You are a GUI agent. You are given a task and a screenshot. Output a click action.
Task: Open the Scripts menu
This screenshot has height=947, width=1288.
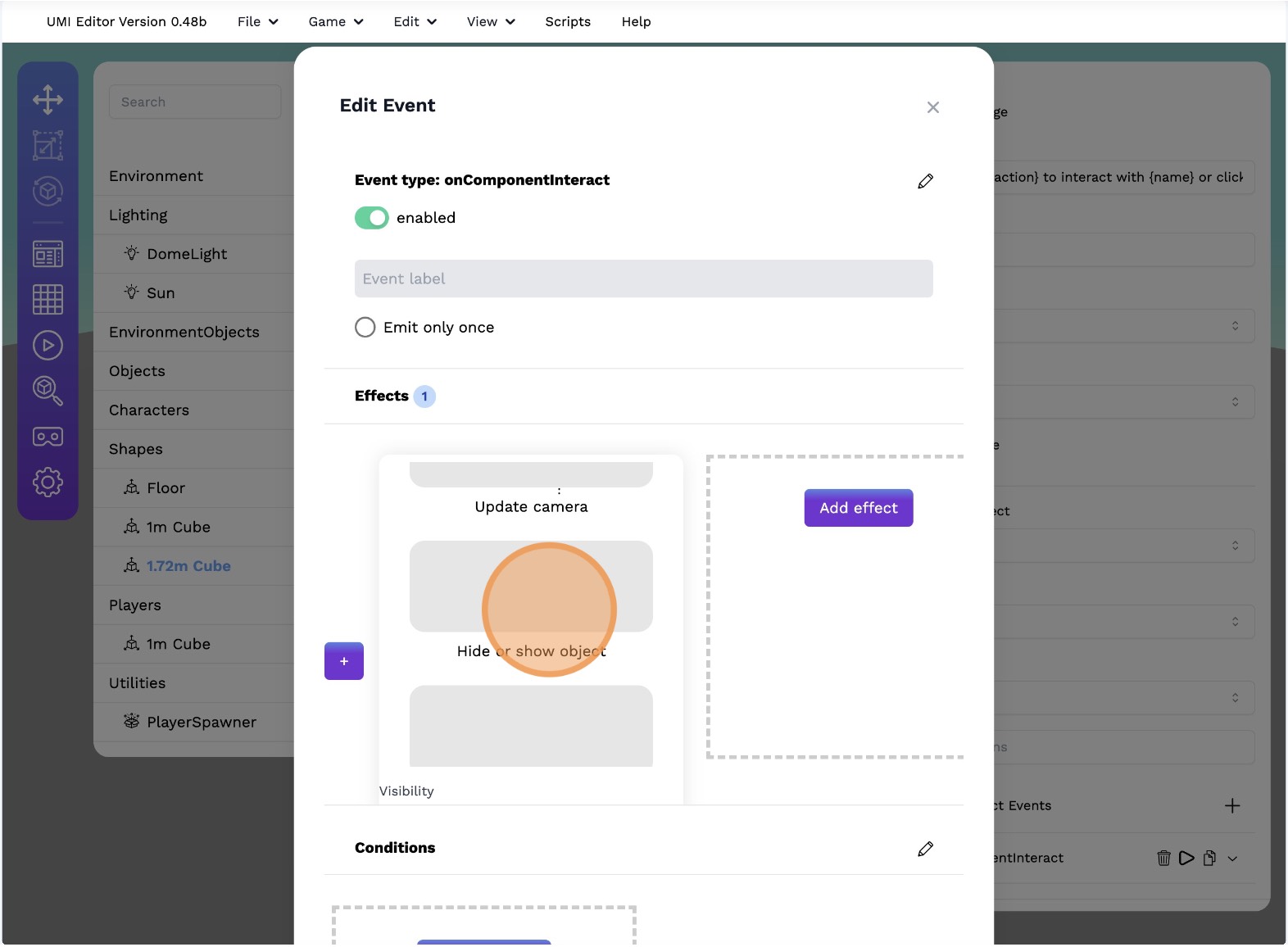(x=568, y=22)
